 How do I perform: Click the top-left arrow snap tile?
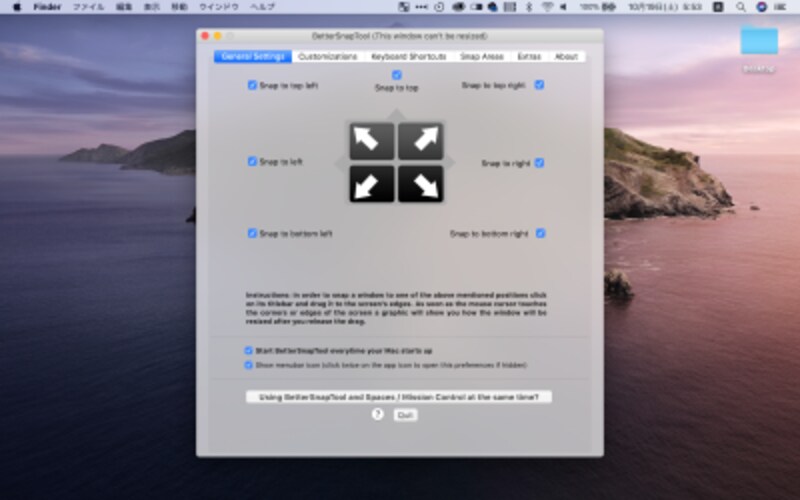[371, 141]
